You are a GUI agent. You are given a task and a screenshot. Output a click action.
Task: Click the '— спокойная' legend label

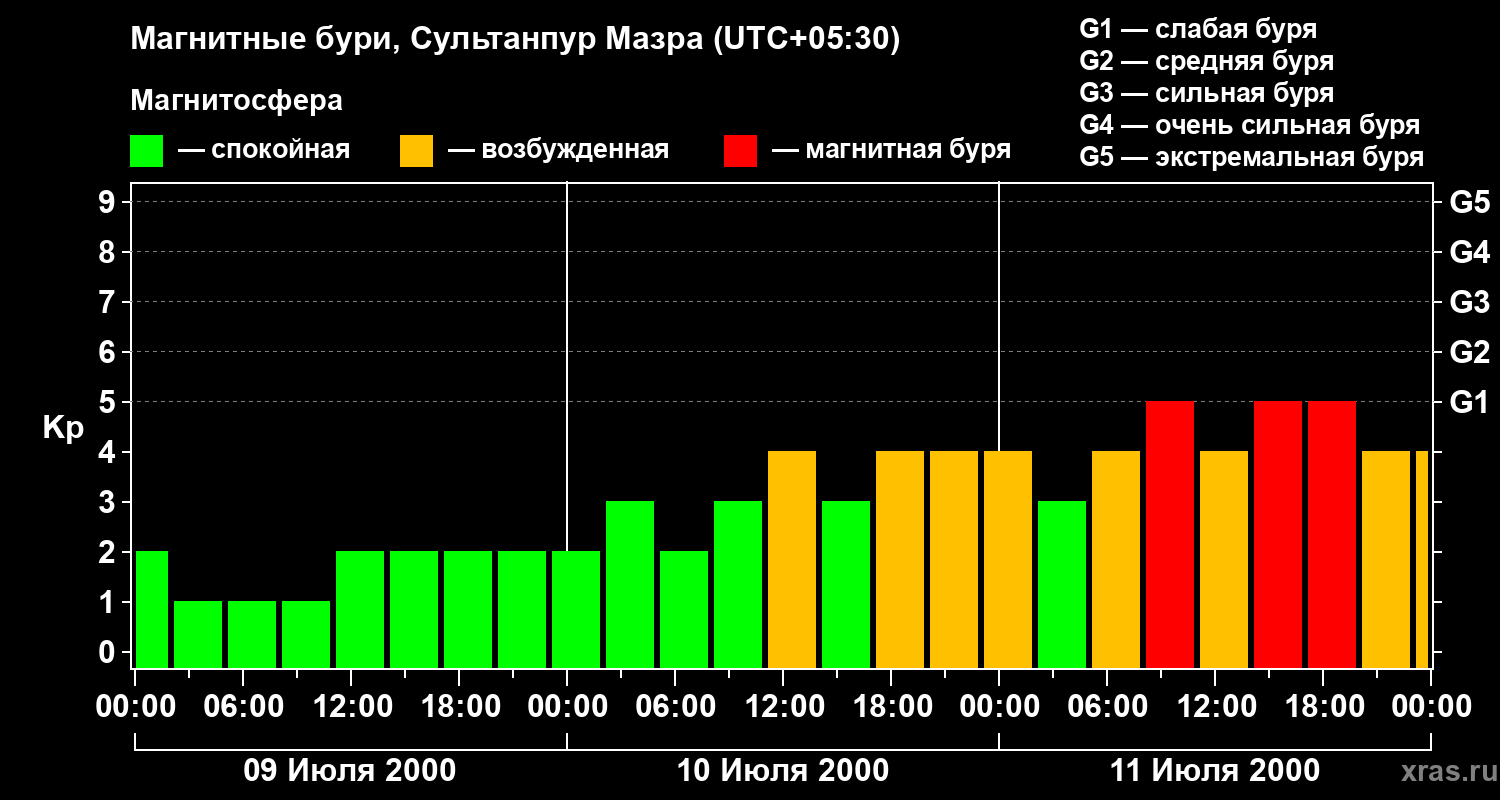264,151
